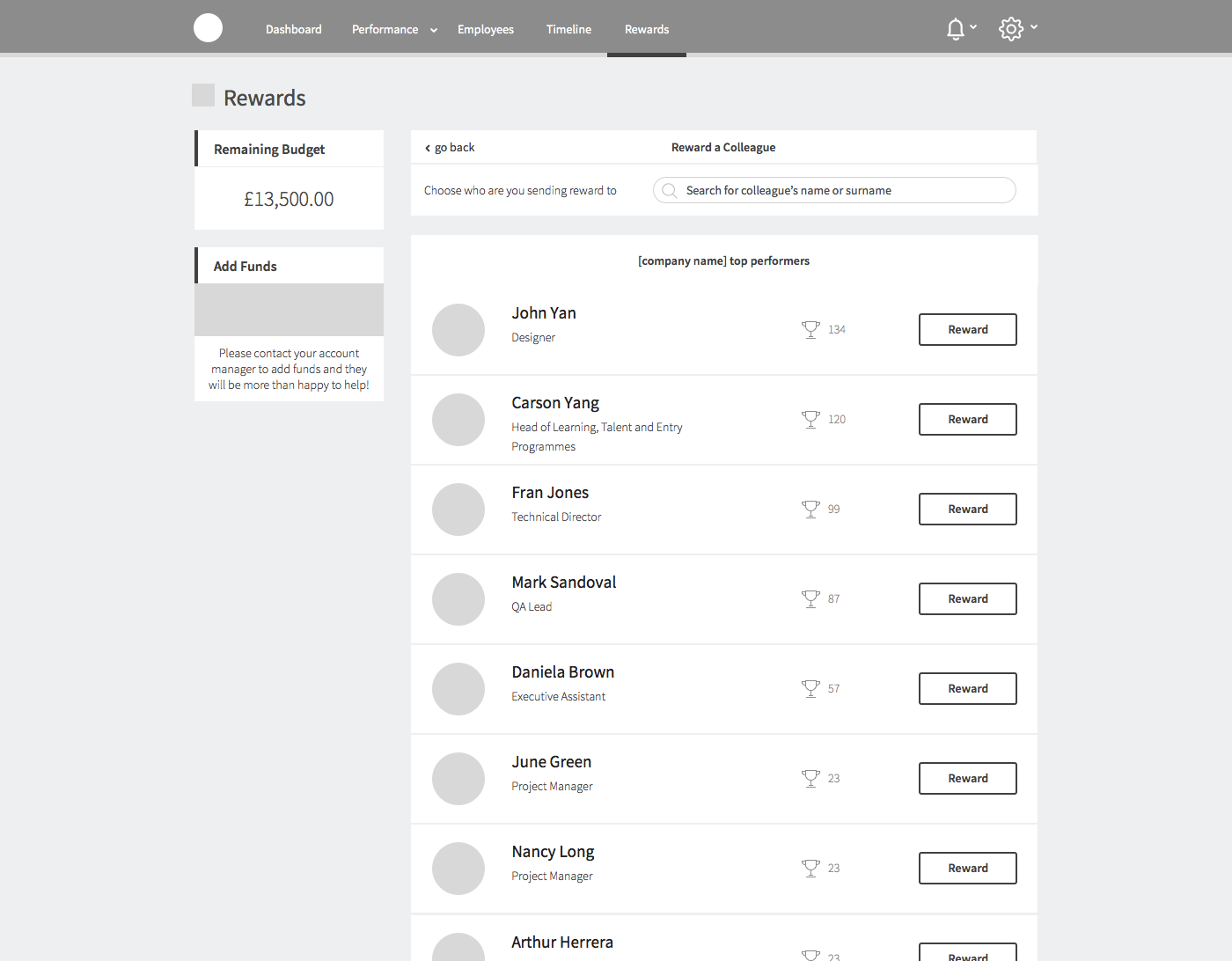
Task: Click June Green's avatar placeholder
Action: point(458,779)
